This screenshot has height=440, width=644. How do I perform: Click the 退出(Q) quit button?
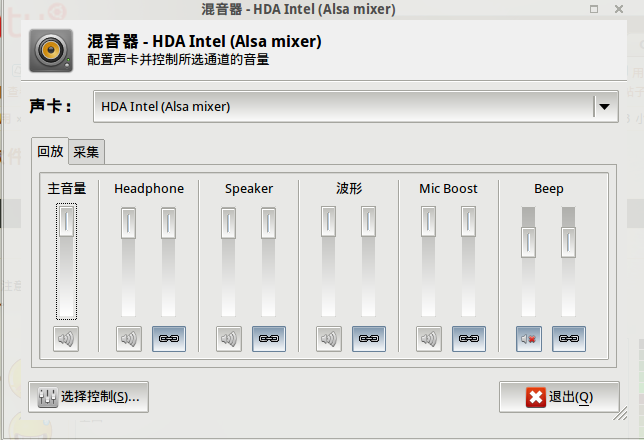(x=559, y=397)
